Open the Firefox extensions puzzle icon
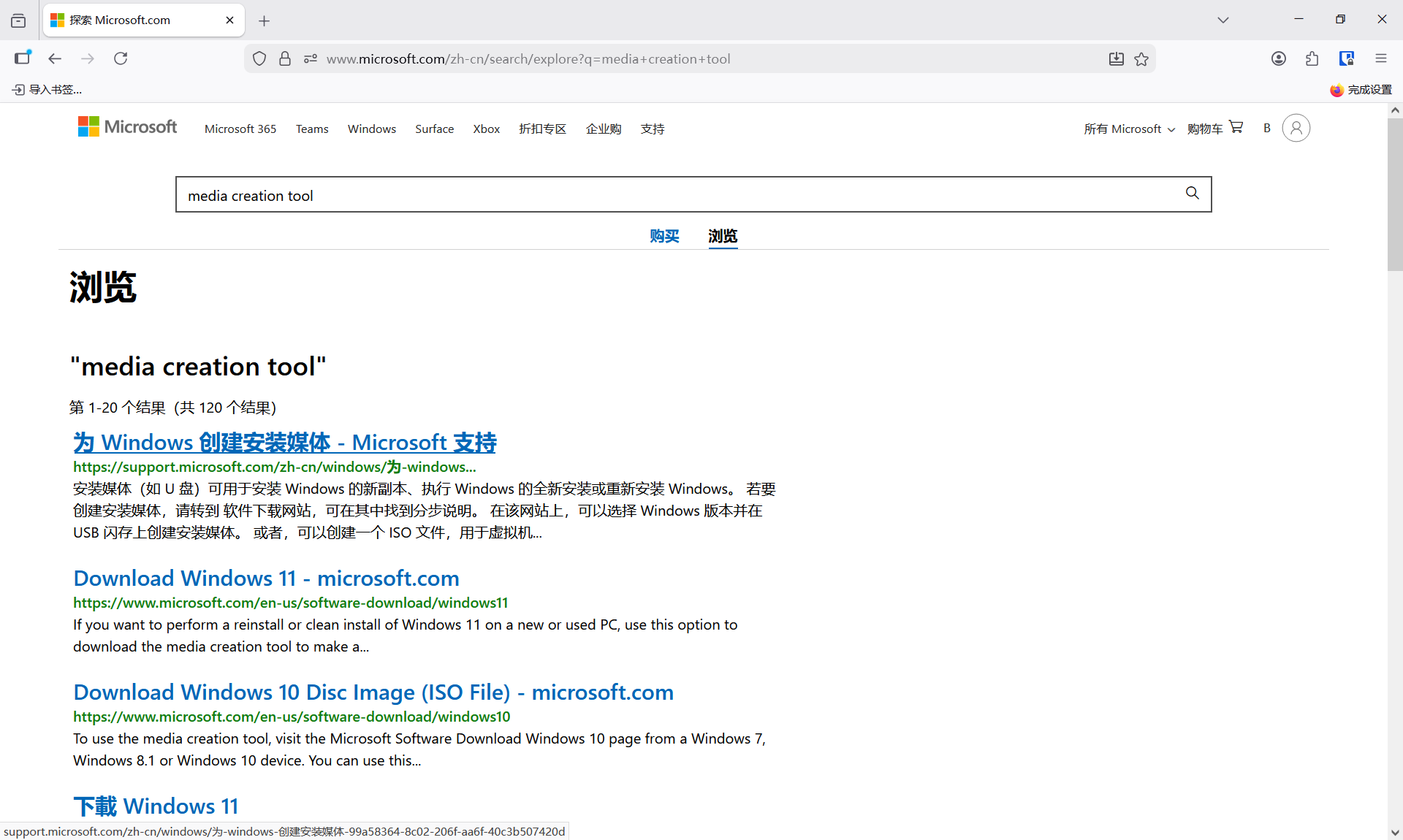Viewport: 1403px width, 840px height. (1312, 58)
